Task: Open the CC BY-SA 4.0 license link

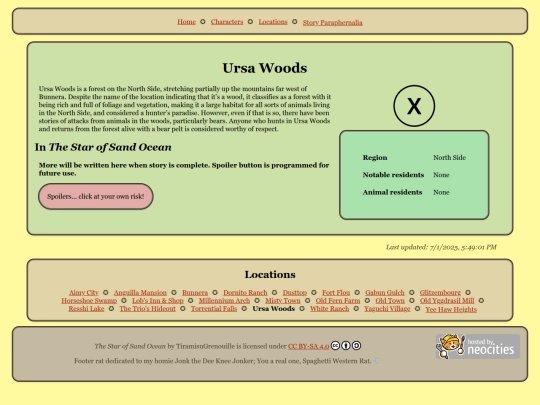Action: [x=308, y=346]
